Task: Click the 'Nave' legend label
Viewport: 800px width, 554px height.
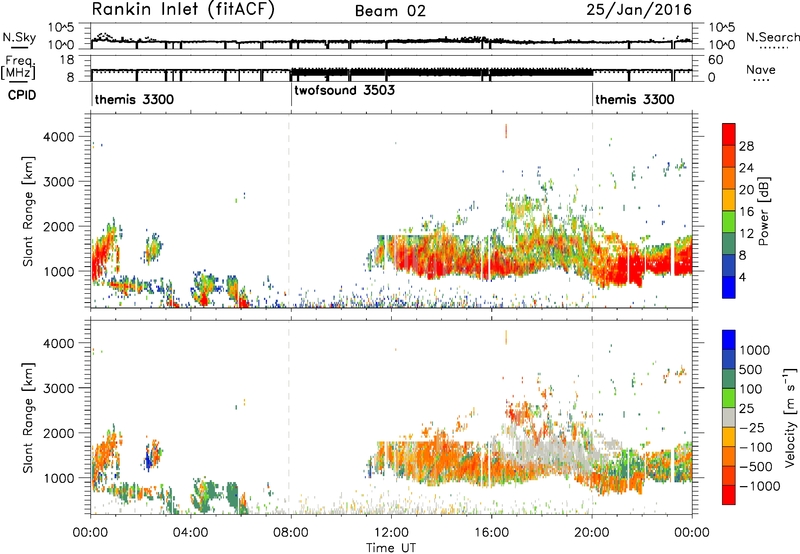Action: coord(761,69)
